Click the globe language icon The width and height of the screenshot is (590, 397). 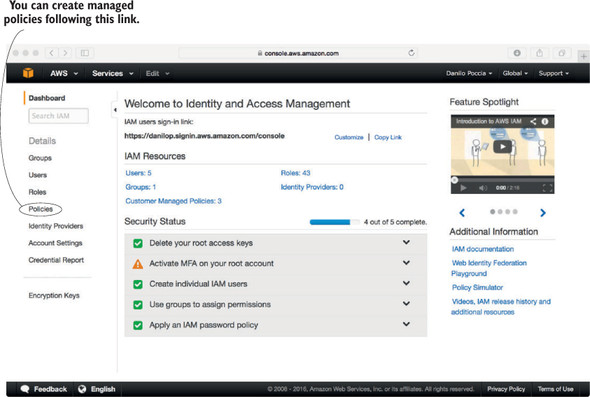[82, 389]
